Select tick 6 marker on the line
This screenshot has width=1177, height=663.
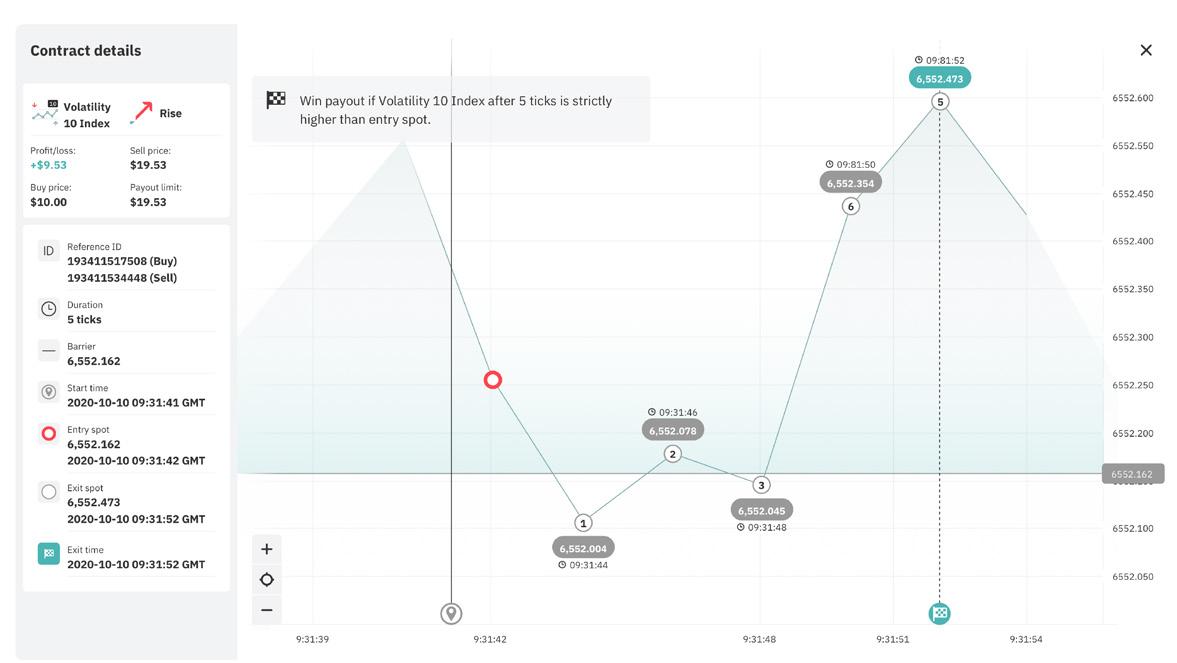850,206
